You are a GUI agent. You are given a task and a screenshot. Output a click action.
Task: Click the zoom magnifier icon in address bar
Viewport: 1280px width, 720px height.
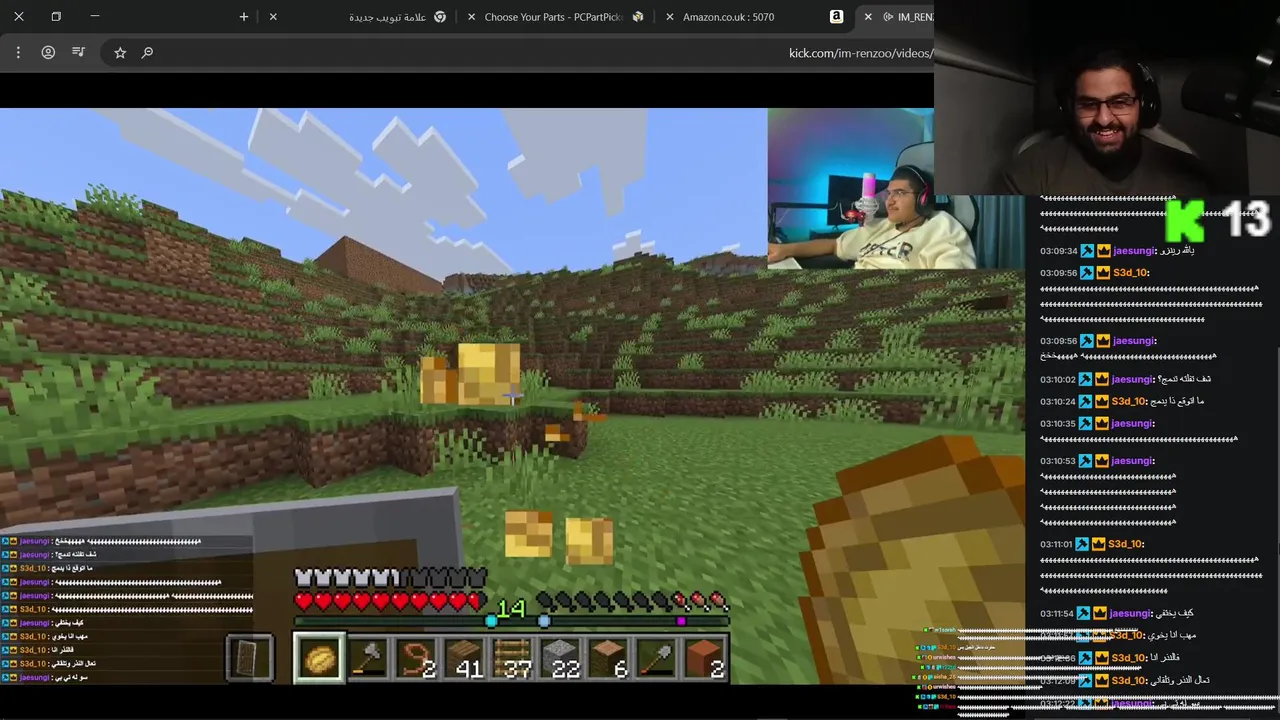click(148, 52)
